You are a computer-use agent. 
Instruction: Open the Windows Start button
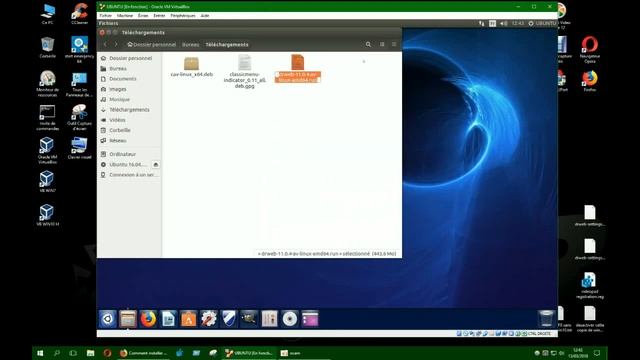pyautogui.click(x=40, y=353)
